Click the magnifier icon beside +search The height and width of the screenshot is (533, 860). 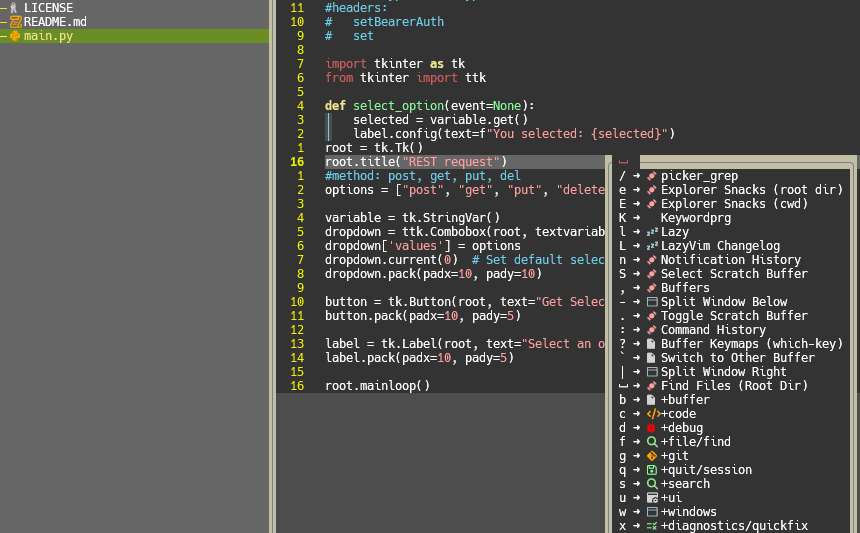click(652, 484)
